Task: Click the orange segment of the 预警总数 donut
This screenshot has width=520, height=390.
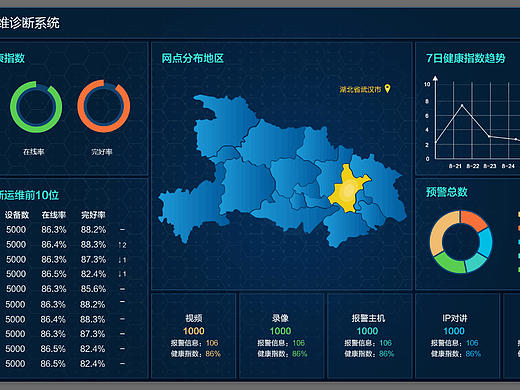Action: click(x=474, y=221)
